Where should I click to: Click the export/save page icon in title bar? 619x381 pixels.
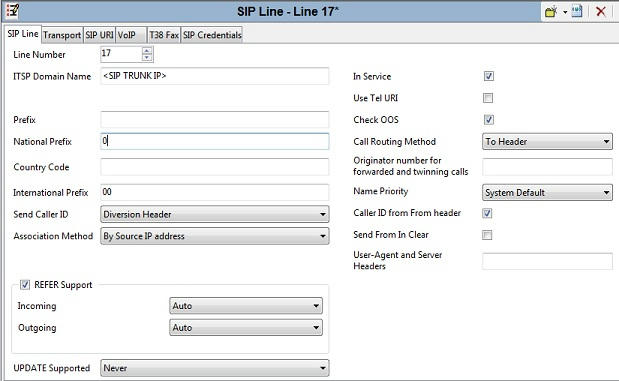pos(577,11)
